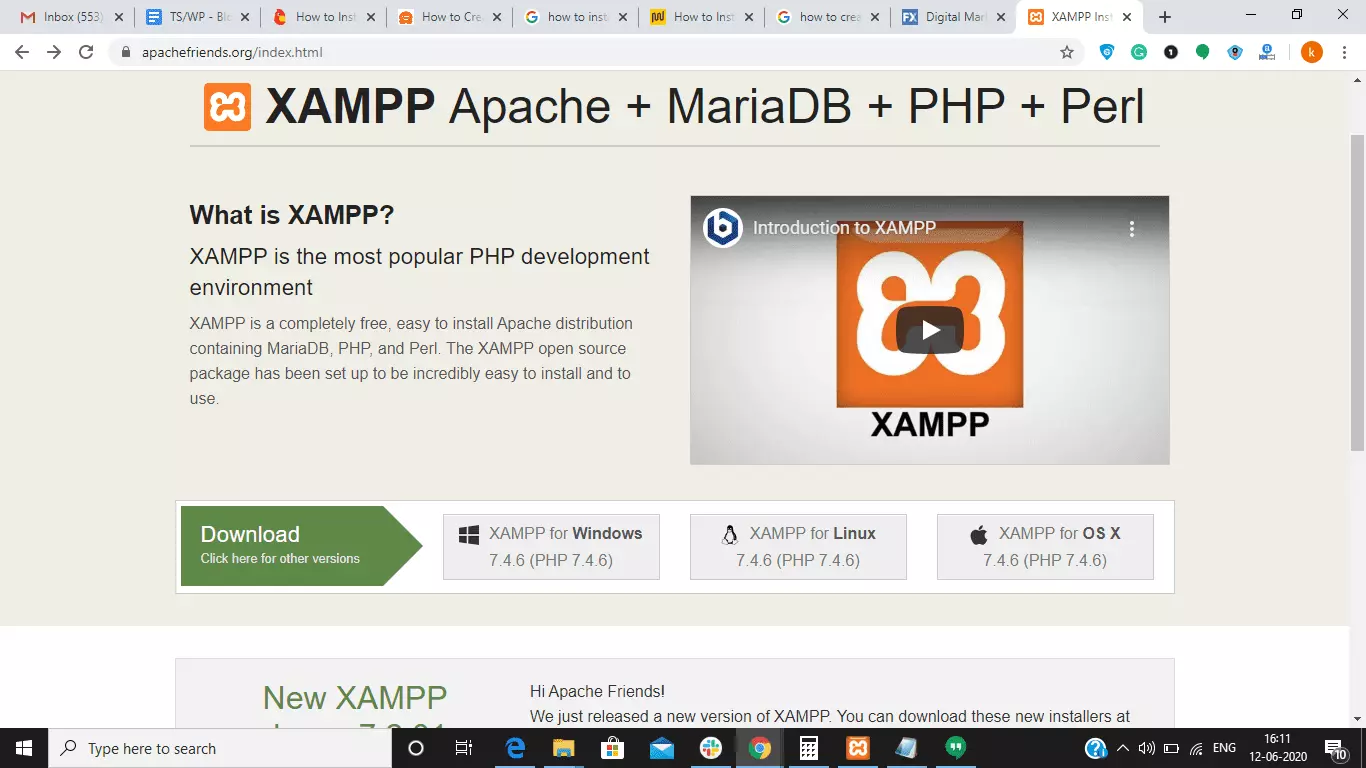
Task: Close the Gmail Inbox tab
Action: pos(119,17)
